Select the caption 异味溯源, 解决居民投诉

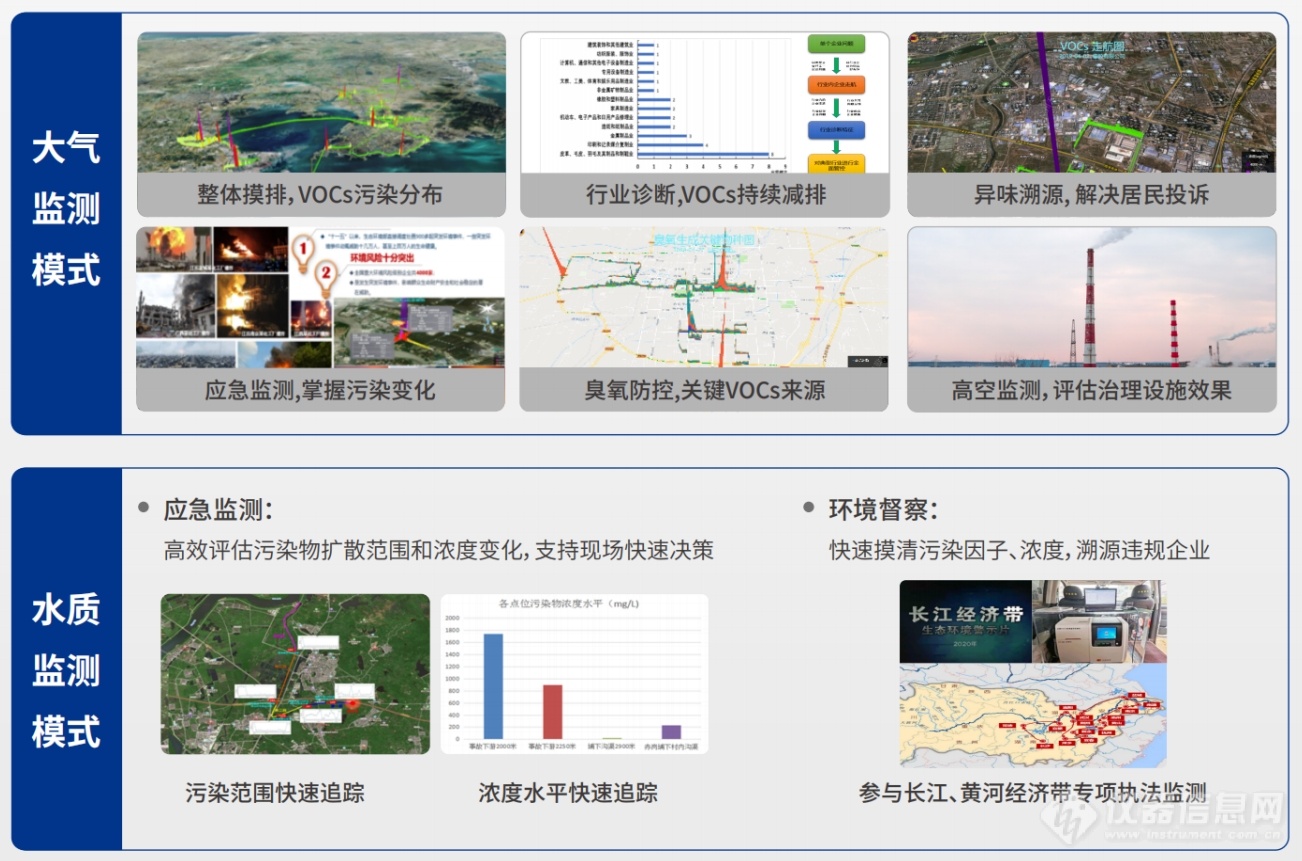tap(1091, 194)
